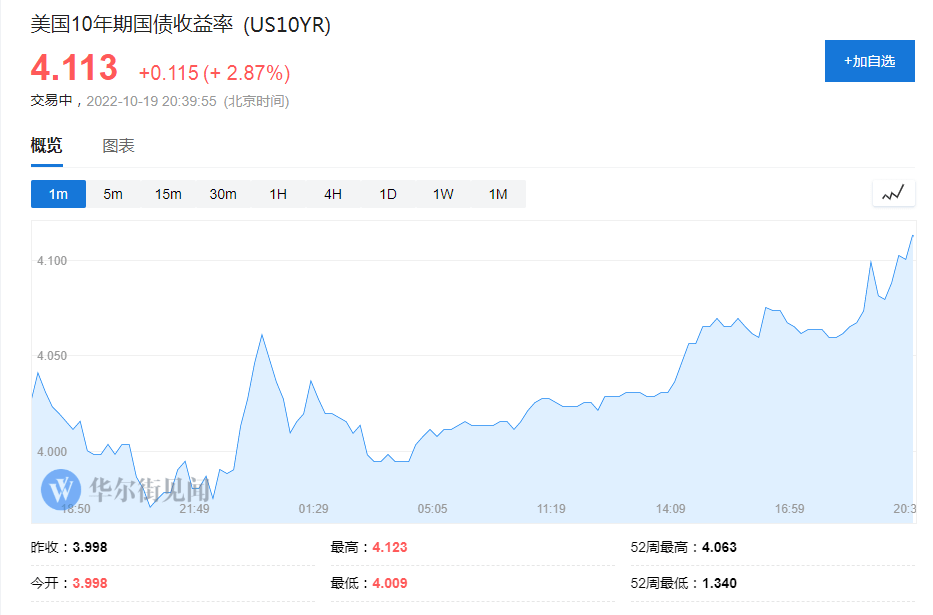Switch to the 1M interval
This screenshot has width=933, height=615.
pos(498,194)
